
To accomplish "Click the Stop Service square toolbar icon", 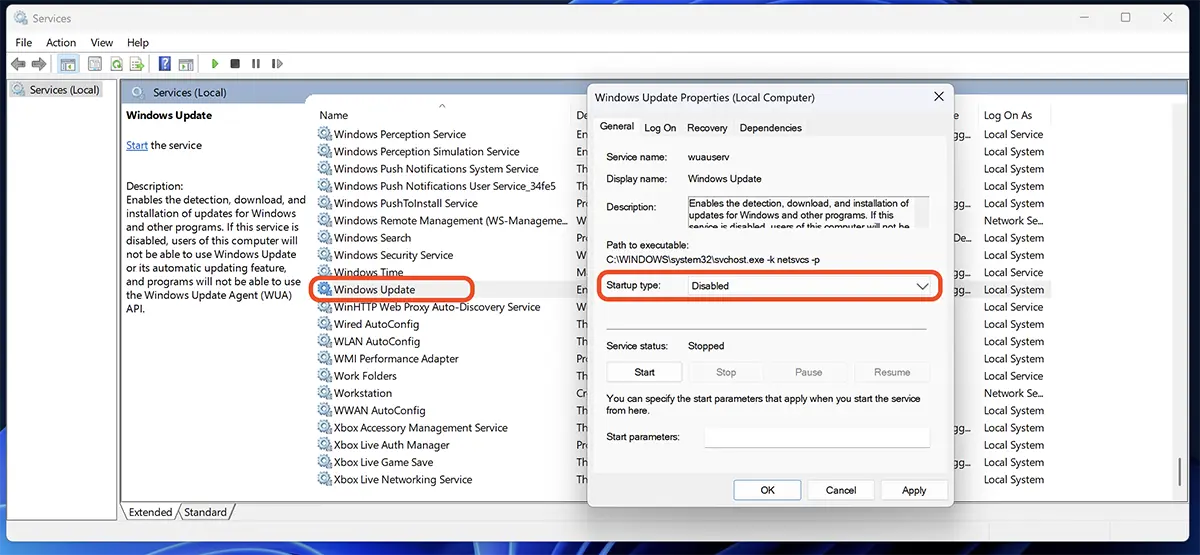I will coord(235,64).
